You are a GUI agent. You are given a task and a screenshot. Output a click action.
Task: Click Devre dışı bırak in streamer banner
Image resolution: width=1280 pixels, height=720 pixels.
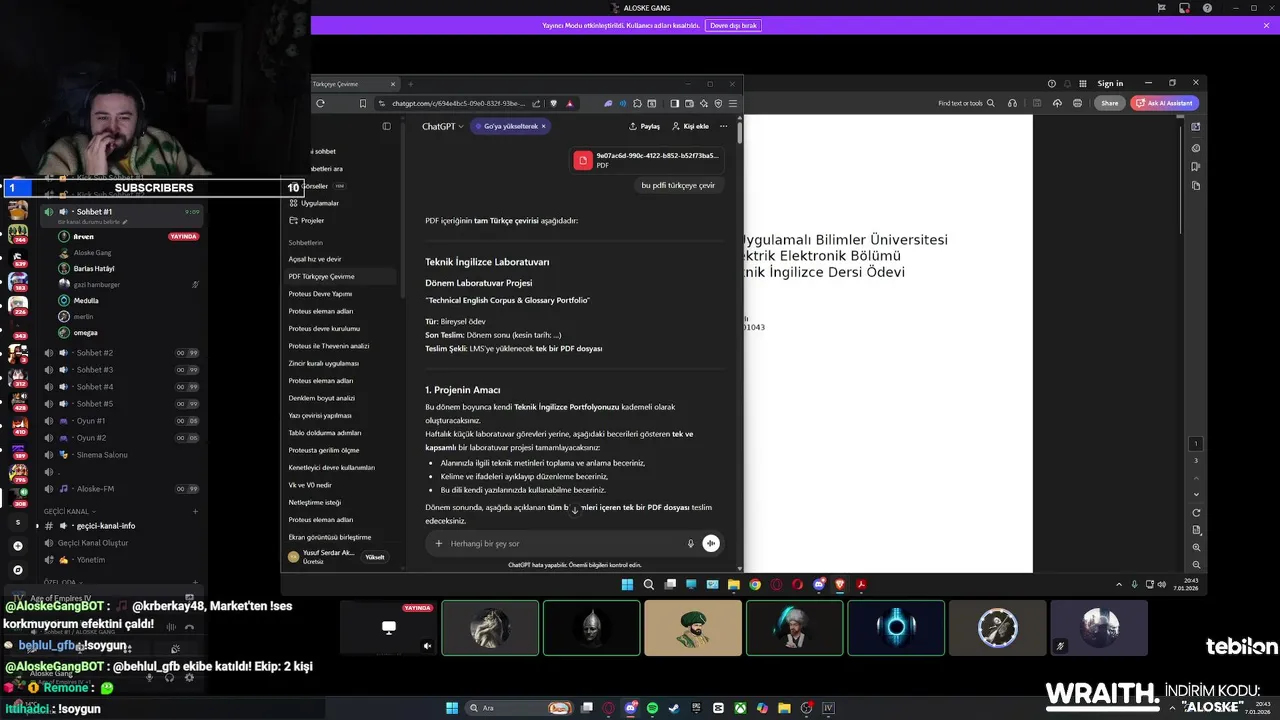click(733, 25)
